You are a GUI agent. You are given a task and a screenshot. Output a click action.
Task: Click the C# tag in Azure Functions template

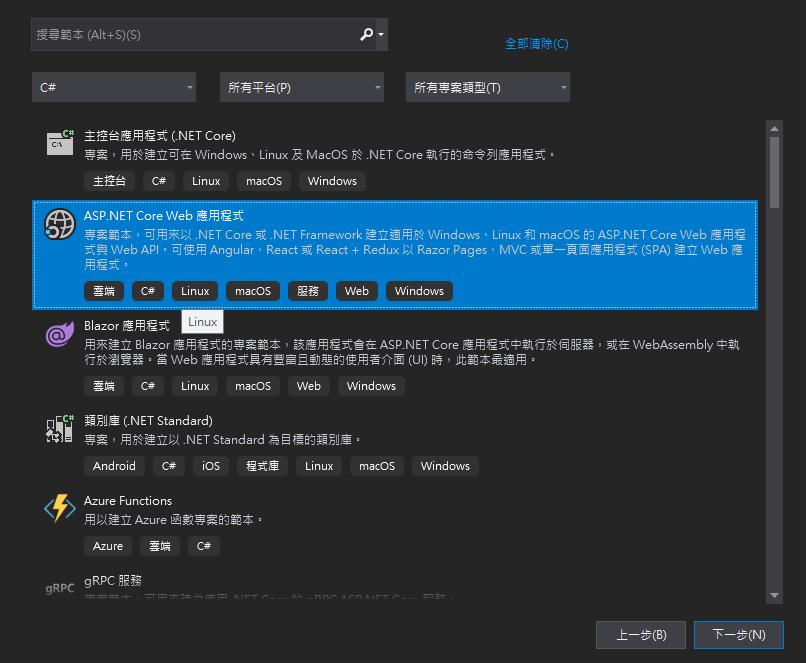[204, 546]
